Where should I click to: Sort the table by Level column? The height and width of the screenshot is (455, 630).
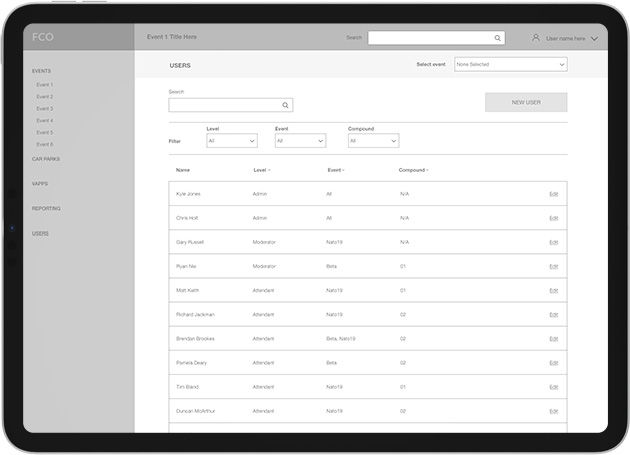tap(262, 170)
